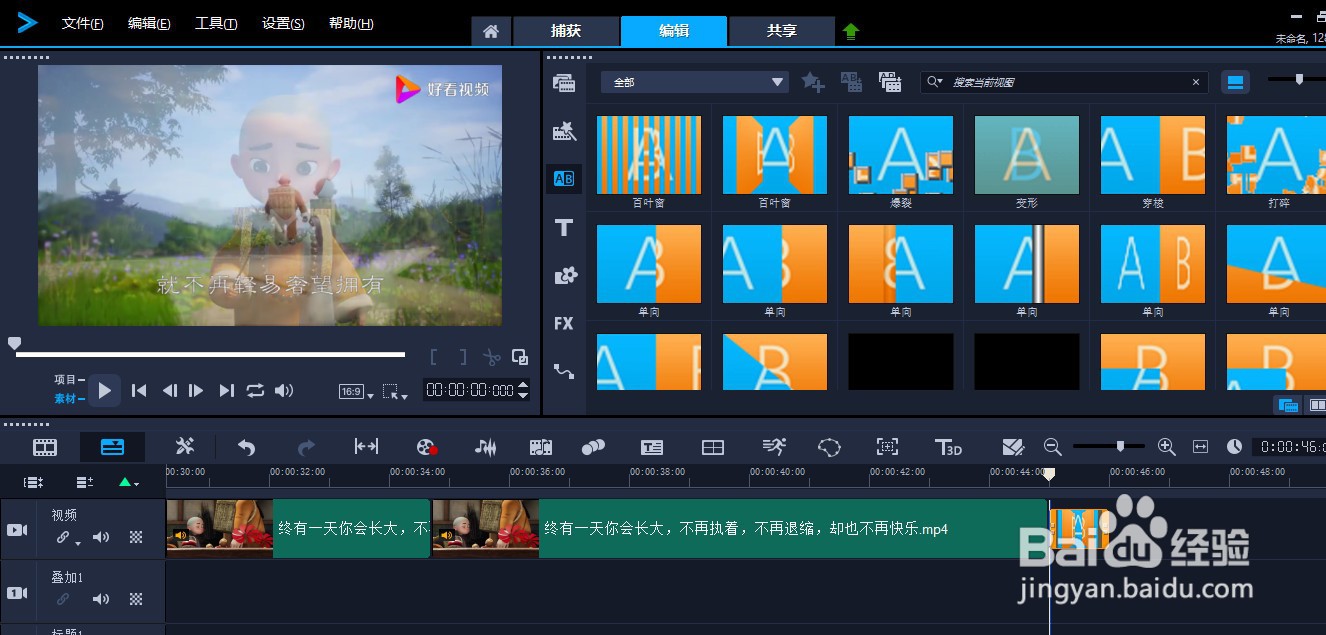Open the 16:9 aspect ratio dropdown
The width and height of the screenshot is (1326, 635).
click(356, 392)
